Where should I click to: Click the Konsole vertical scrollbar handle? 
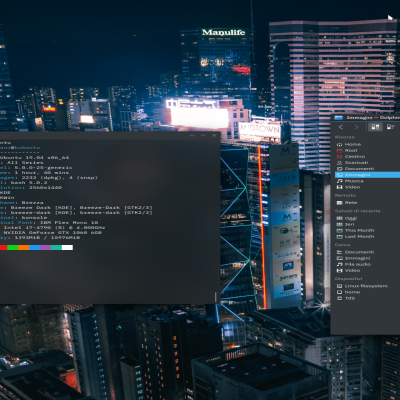point(216,297)
